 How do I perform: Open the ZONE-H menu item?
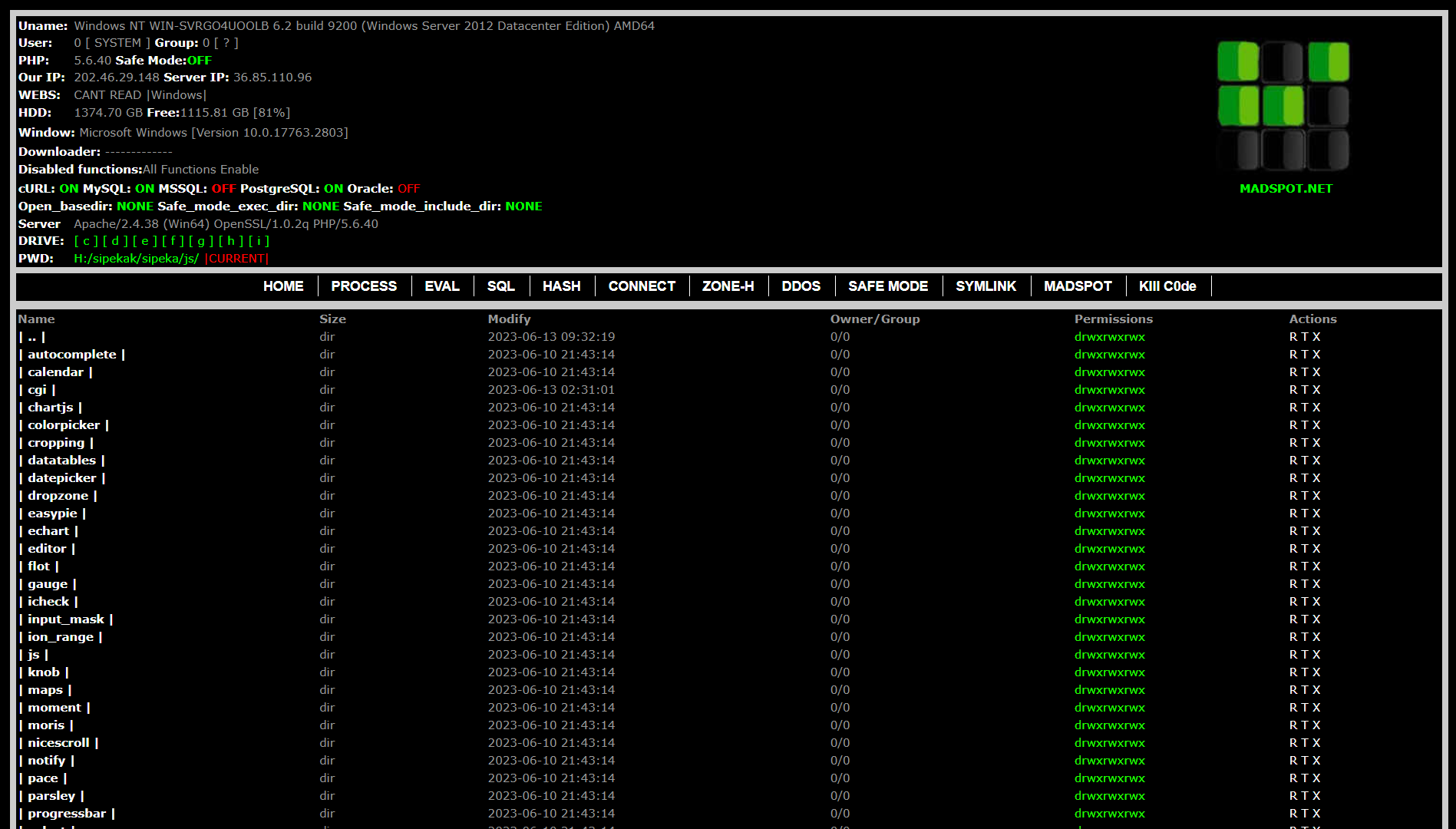[728, 286]
